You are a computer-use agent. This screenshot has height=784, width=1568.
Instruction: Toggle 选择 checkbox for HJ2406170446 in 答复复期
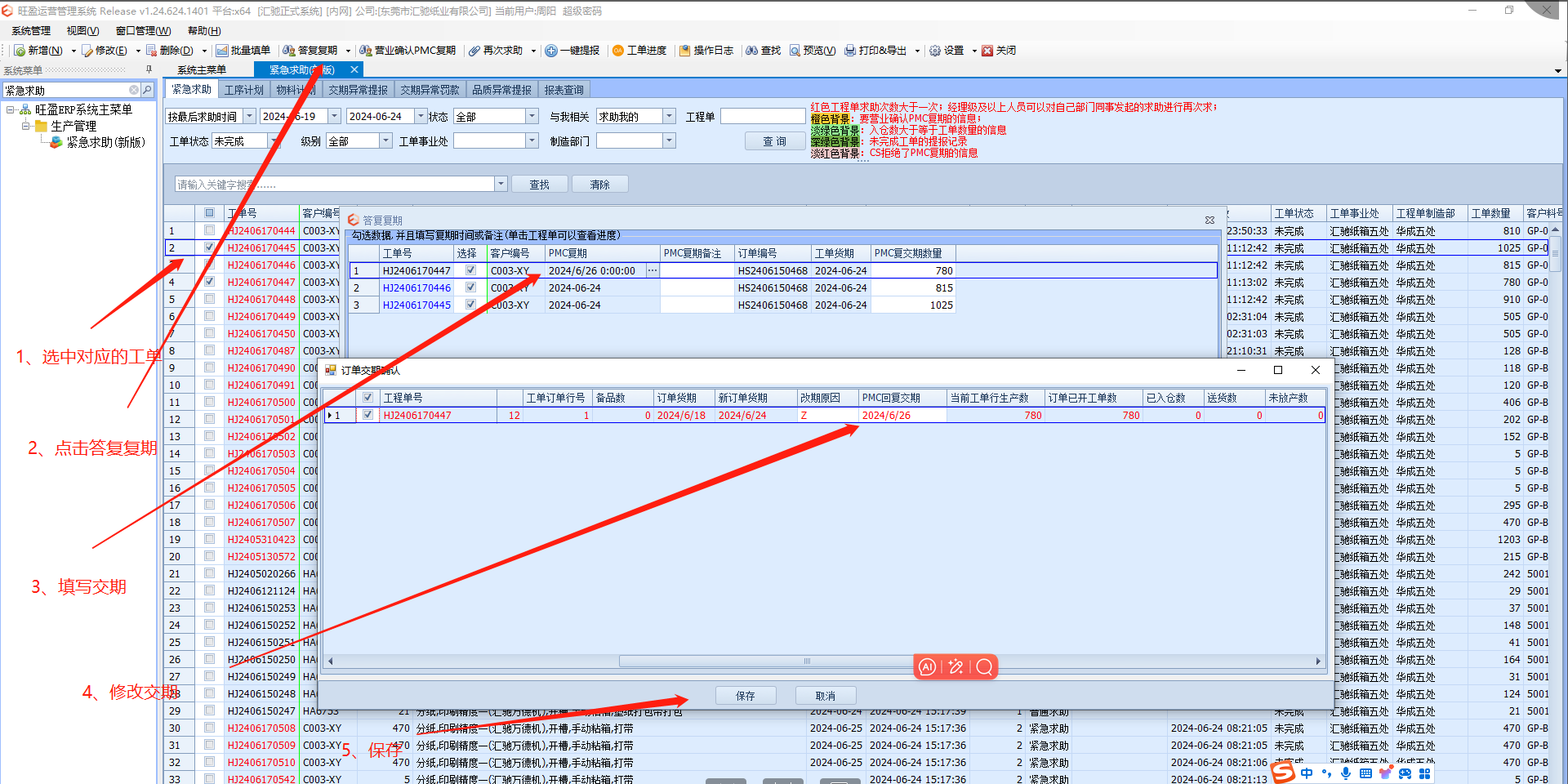470,287
